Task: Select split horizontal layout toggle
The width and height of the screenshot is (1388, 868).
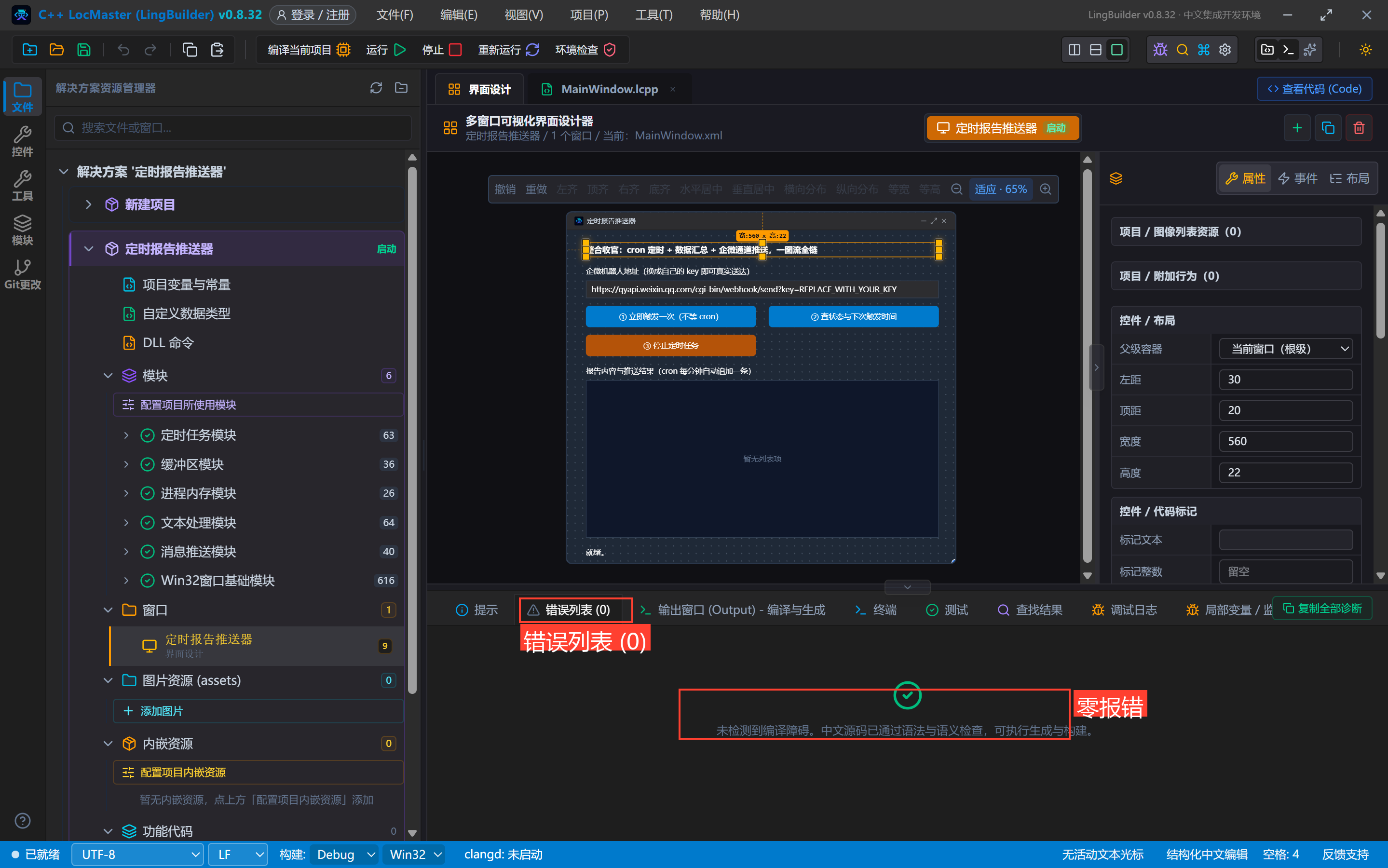Action: [x=1095, y=50]
